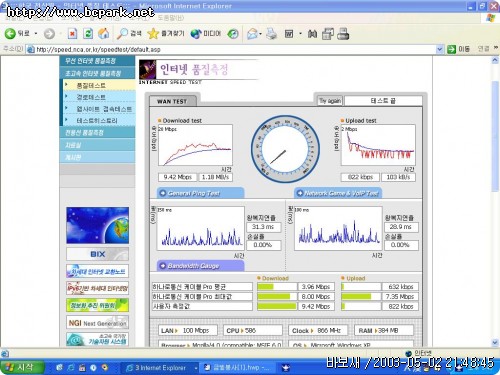
Task: Select the second sidebar submenu item
Action: 99,97
